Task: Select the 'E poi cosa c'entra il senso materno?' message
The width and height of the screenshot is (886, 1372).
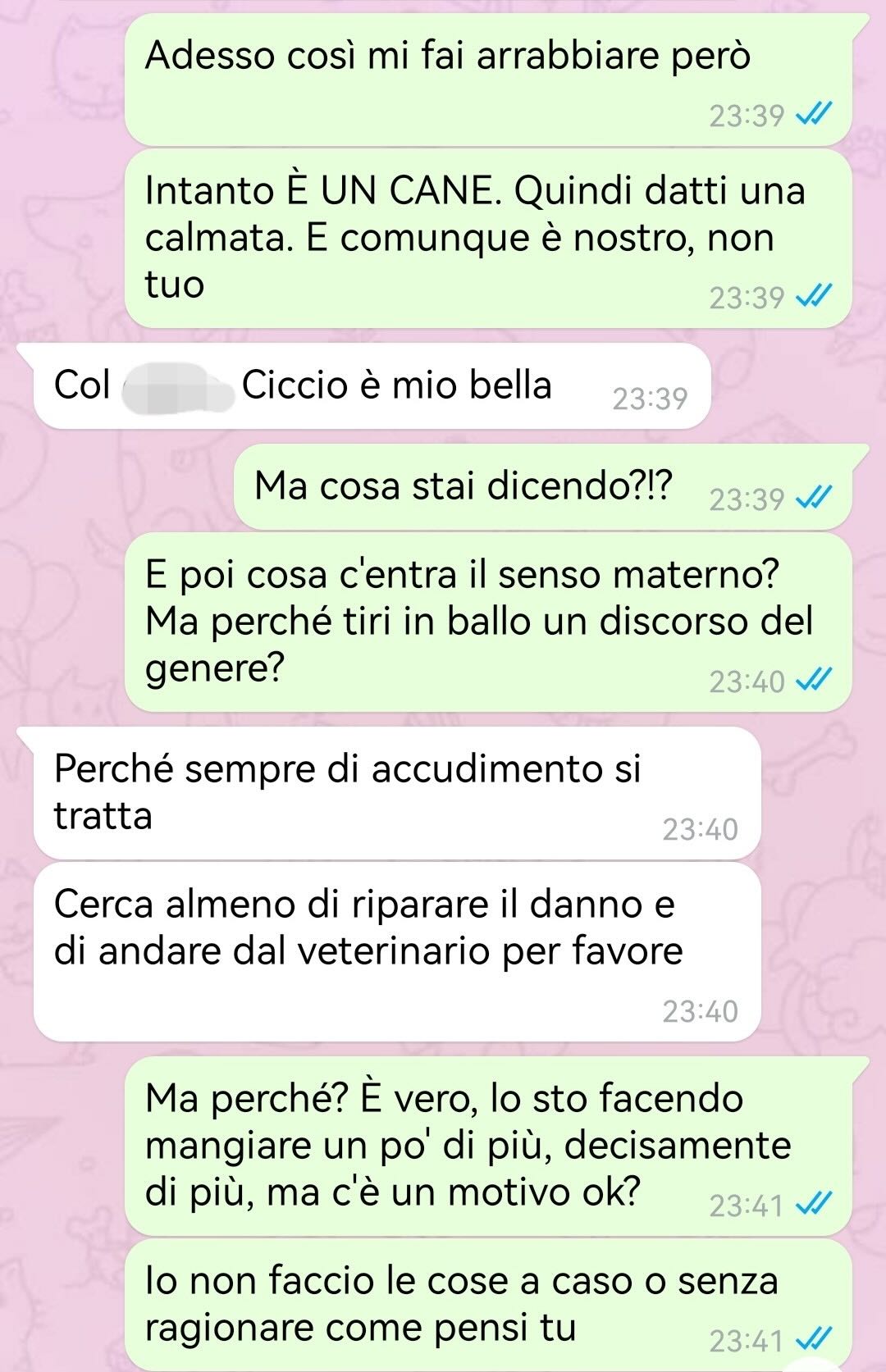Action: (x=488, y=622)
